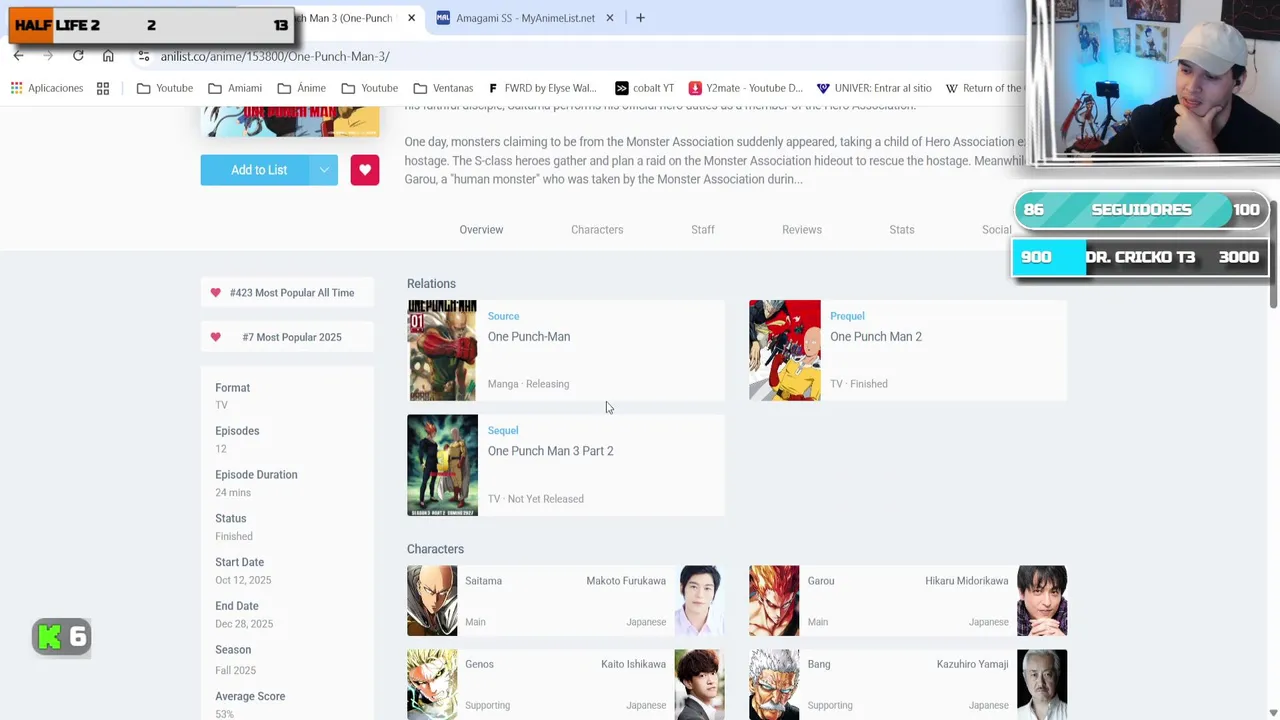
Task: Open the Amiami bookmark folder
Action: [x=235, y=88]
